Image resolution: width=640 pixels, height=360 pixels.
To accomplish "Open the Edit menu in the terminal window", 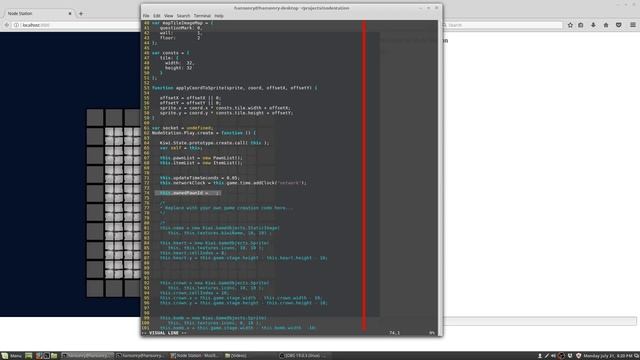I will [157, 16].
